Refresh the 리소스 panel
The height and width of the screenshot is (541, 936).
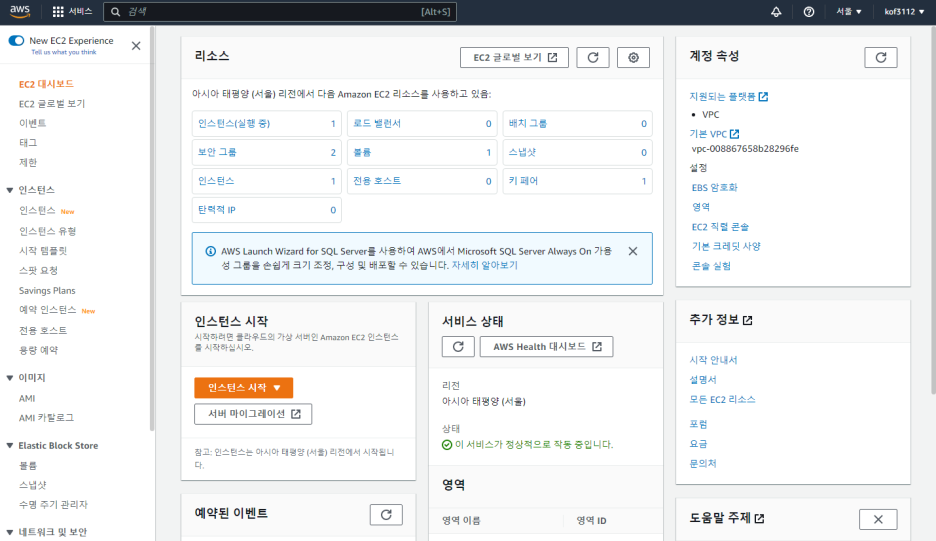pos(593,57)
